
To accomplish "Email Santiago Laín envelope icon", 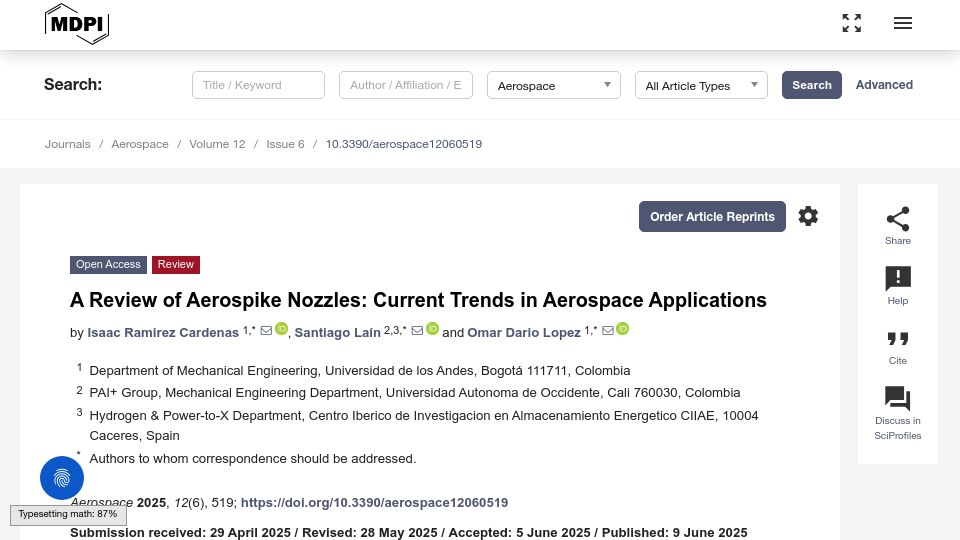I will pos(418,331).
